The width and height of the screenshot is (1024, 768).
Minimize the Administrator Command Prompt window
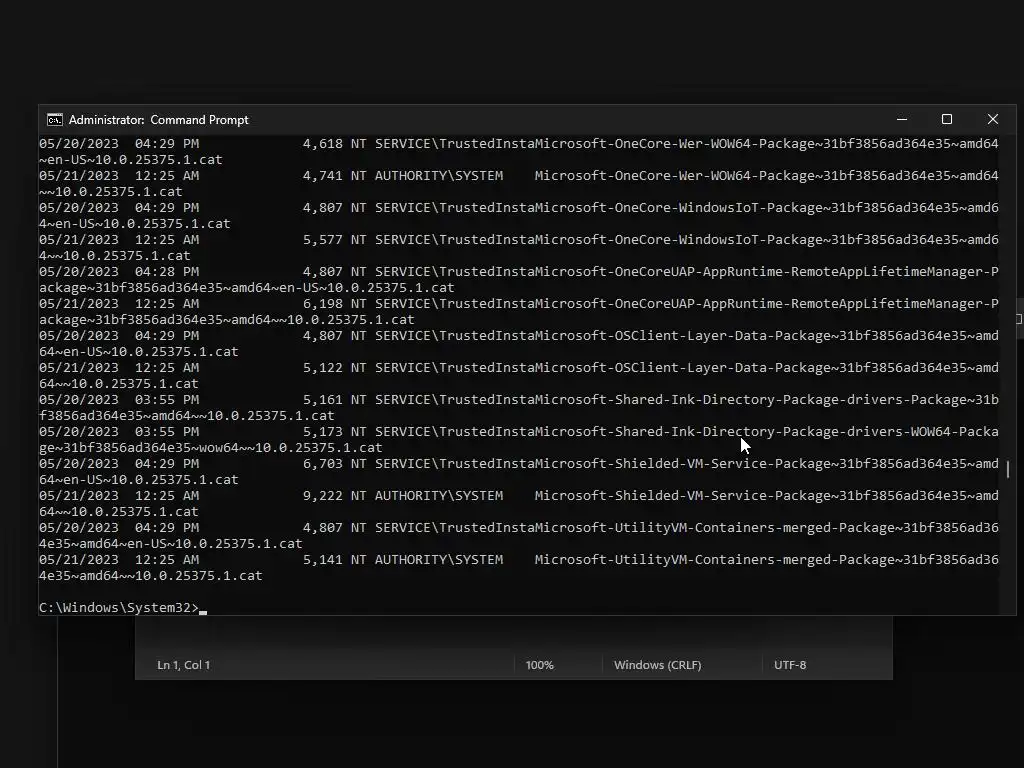902,120
